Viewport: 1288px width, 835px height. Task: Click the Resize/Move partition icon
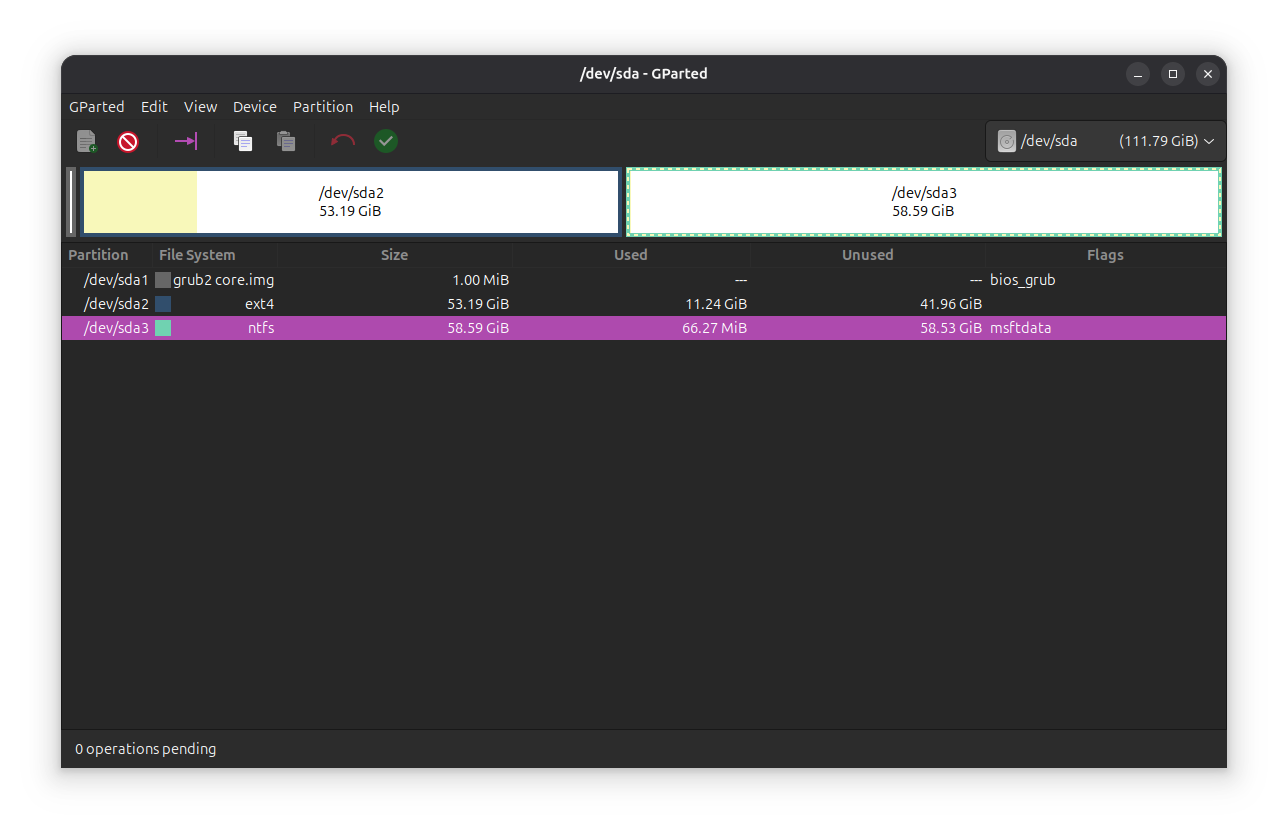[x=186, y=142]
